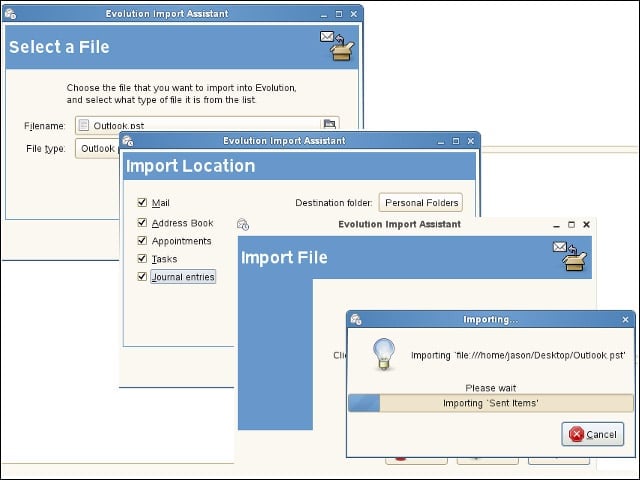Click the browse folder icon beside Filename
640x480 pixels.
pos(329,124)
